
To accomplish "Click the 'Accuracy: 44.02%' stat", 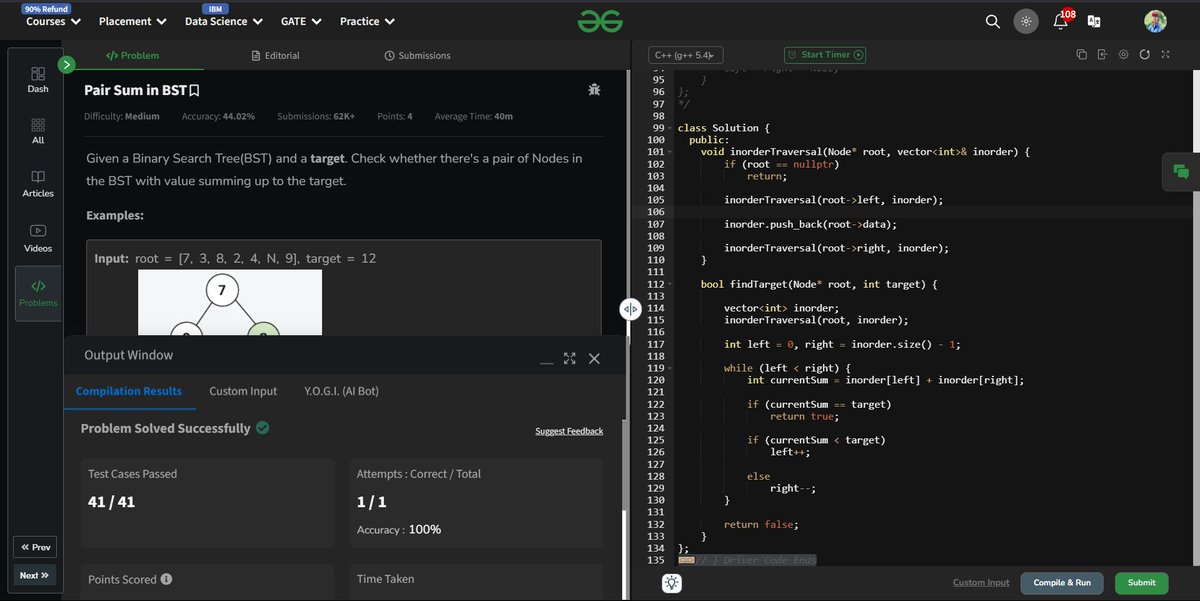I will (218, 116).
